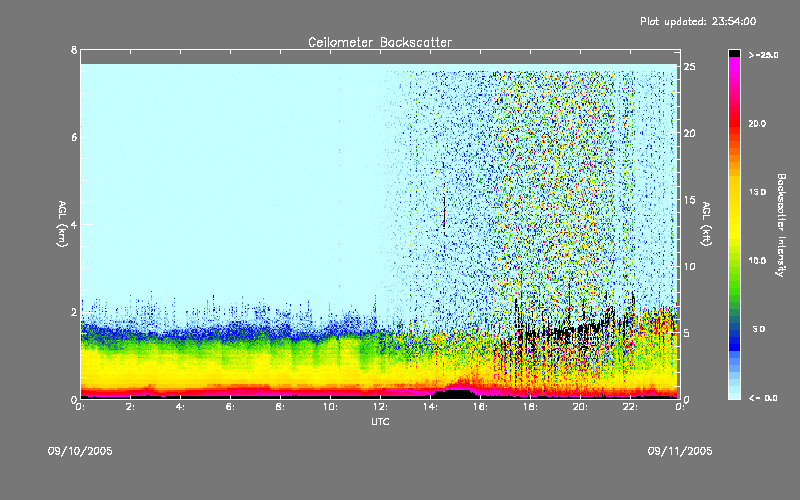Click the '6' km tick on left axis
Screen dimensions: 800x500
pyautogui.click(x=74, y=137)
